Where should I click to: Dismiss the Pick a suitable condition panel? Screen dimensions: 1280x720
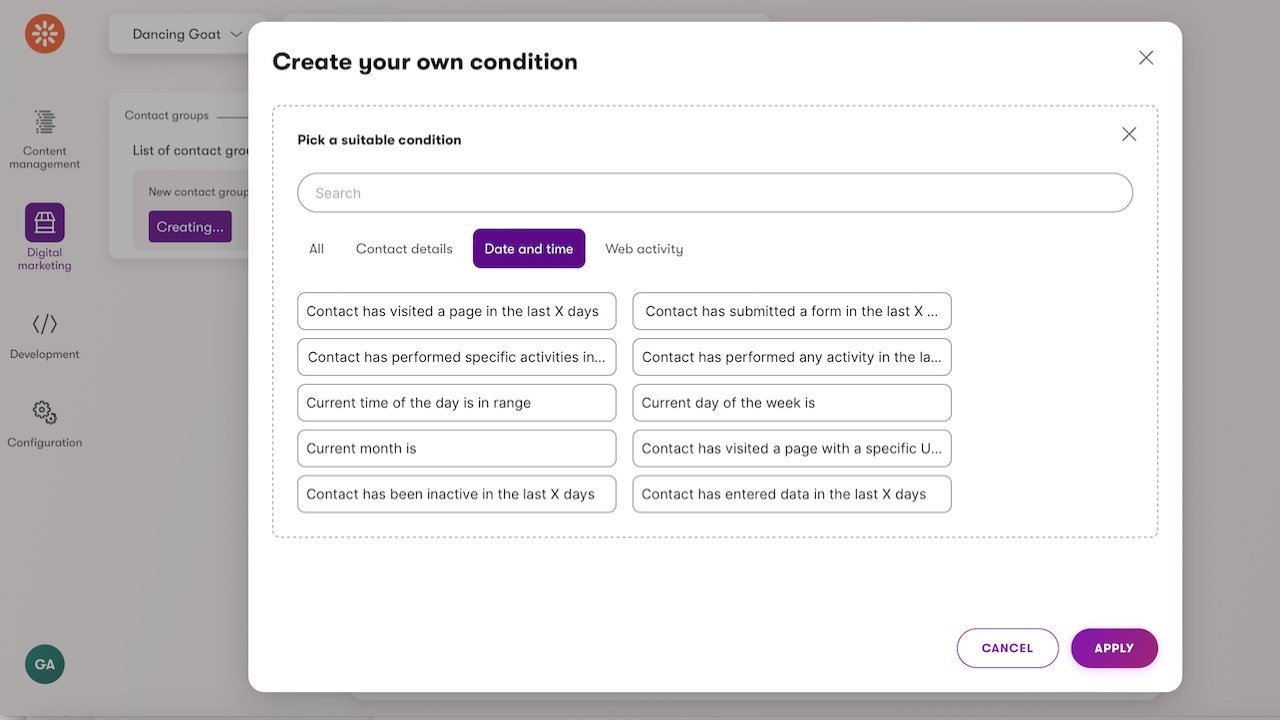pyautogui.click(x=1129, y=134)
